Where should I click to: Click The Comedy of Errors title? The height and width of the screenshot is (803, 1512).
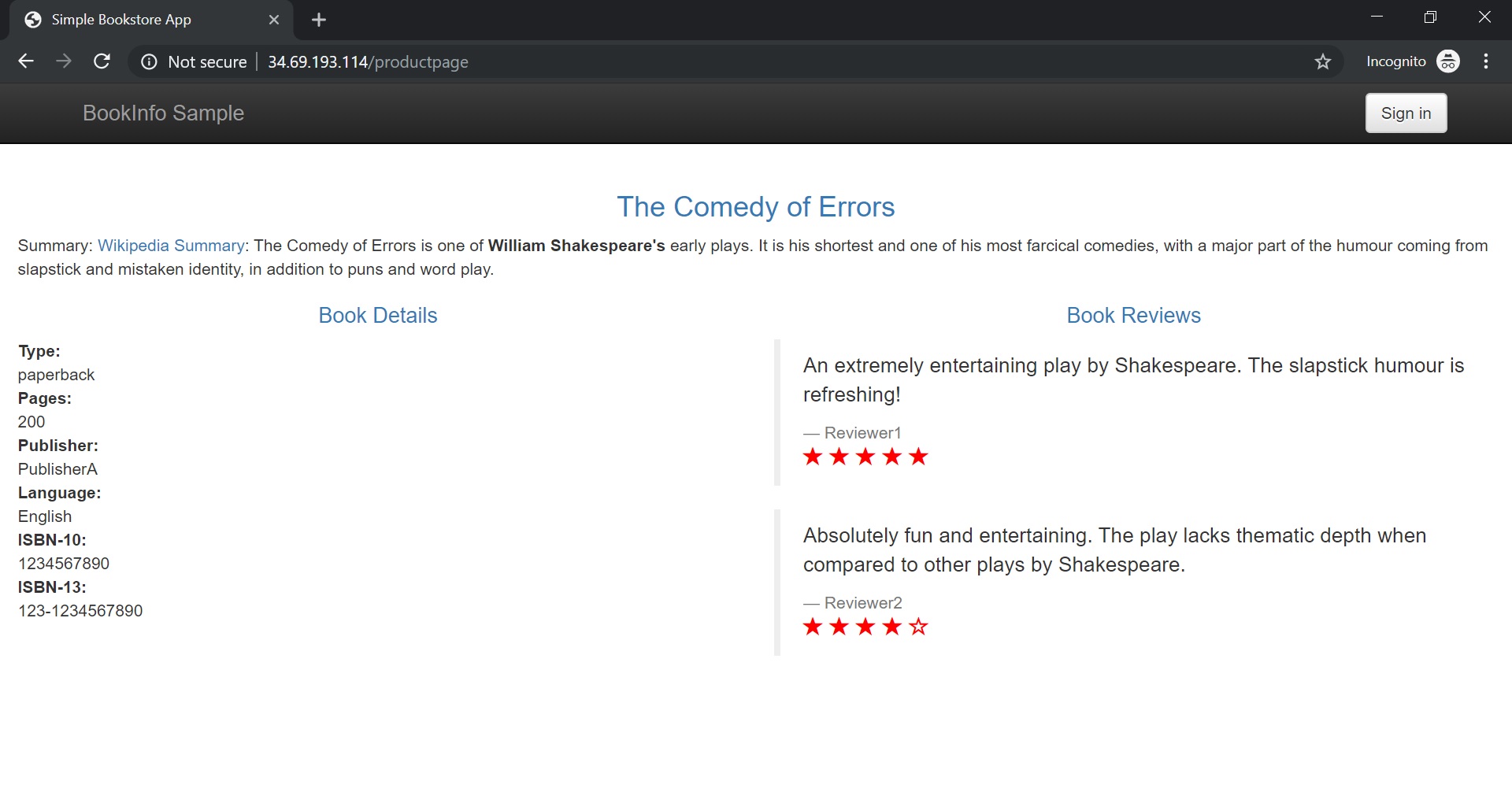(x=755, y=207)
